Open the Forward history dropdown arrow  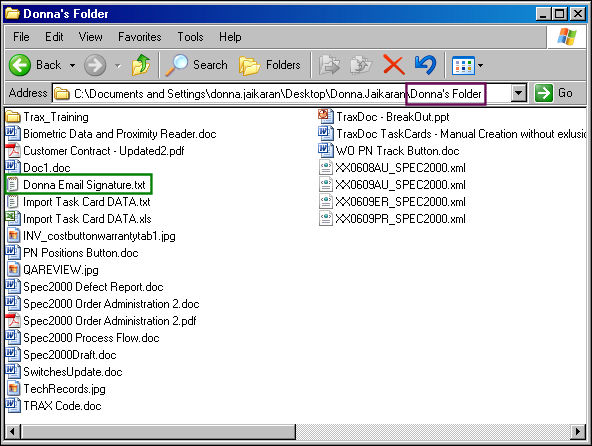tap(118, 66)
